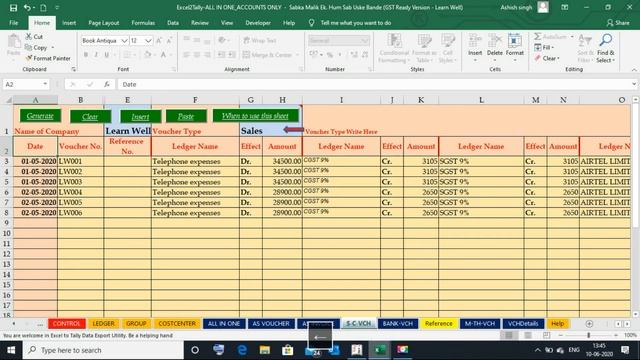Image resolution: width=640 pixels, height=360 pixels.
Task: Open Find & Select magnifier
Action: [x=605, y=41]
